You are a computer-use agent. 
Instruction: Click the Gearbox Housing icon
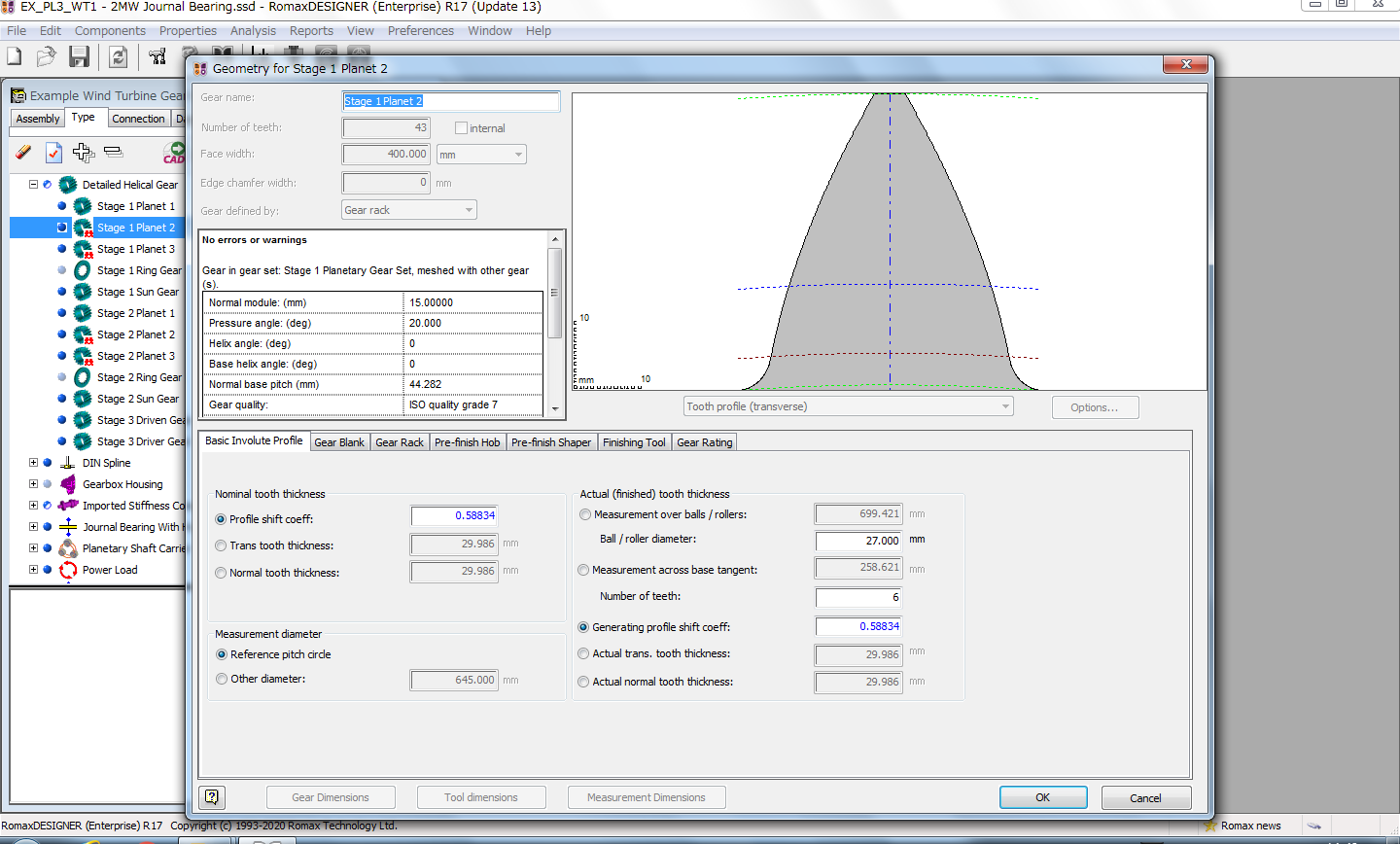coord(68,484)
